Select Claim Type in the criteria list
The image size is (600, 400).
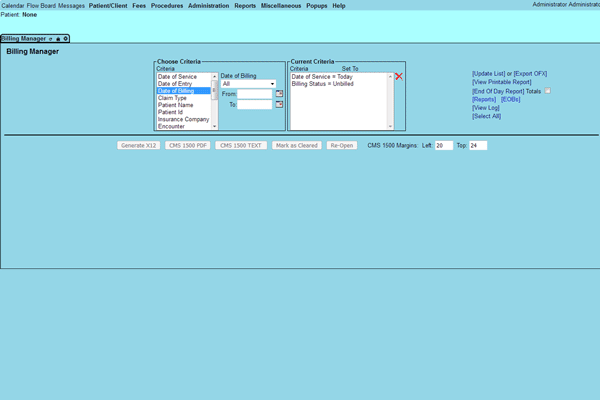click(172, 98)
